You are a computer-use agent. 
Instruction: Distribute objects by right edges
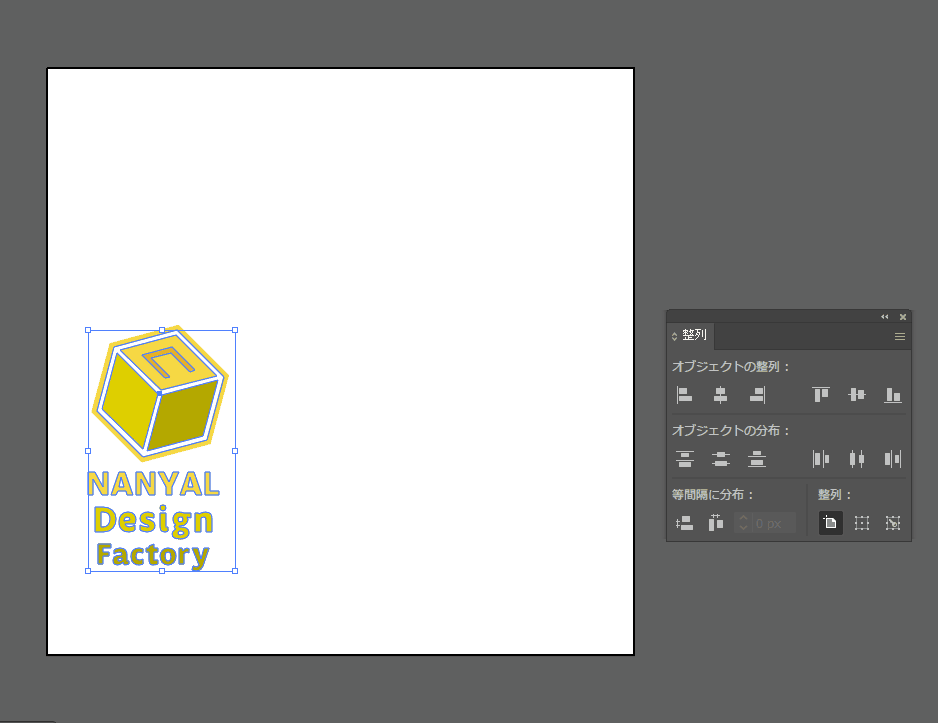pyautogui.click(x=893, y=459)
